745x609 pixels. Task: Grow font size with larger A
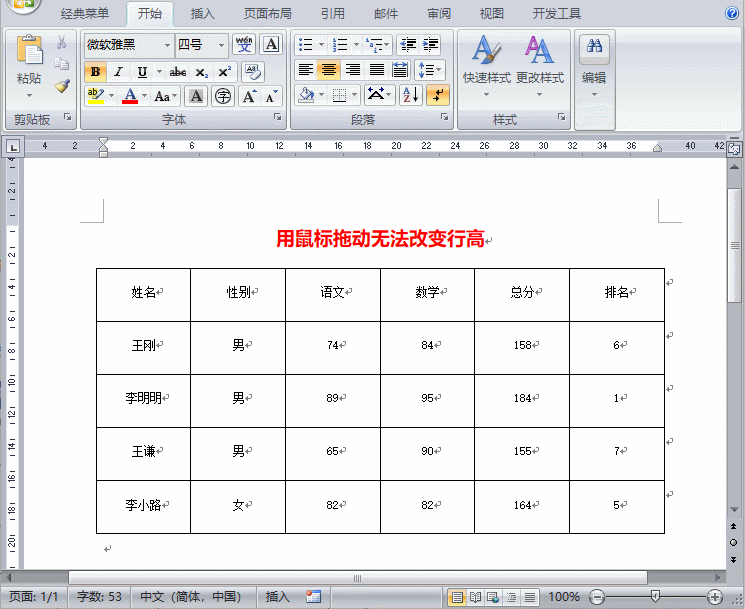(249, 96)
